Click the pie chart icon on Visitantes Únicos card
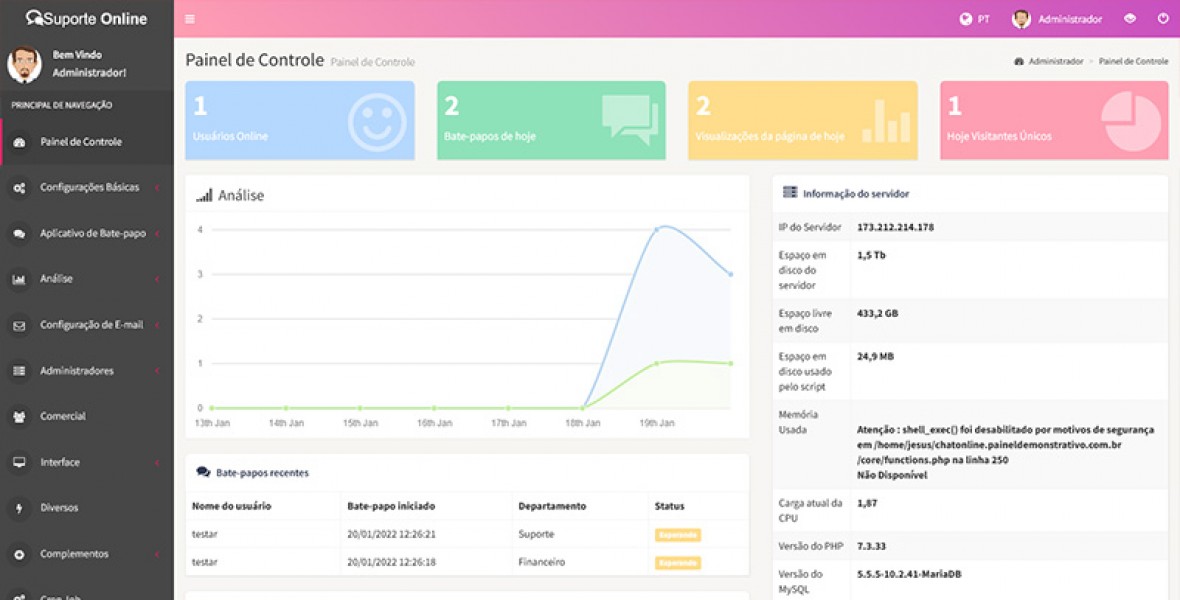The width and height of the screenshot is (1180, 600). [x=1131, y=121]
